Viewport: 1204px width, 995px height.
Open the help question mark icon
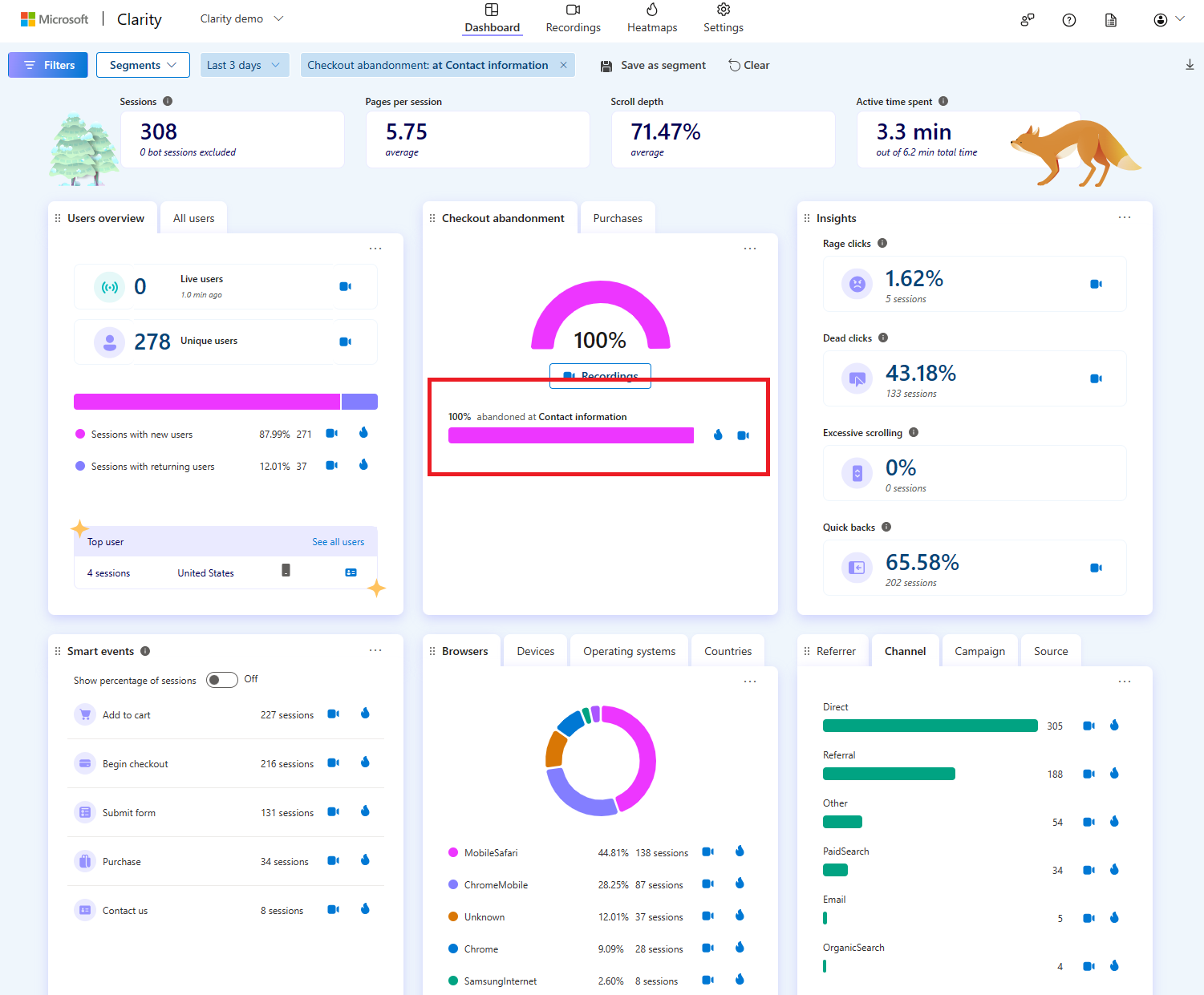1069,20
